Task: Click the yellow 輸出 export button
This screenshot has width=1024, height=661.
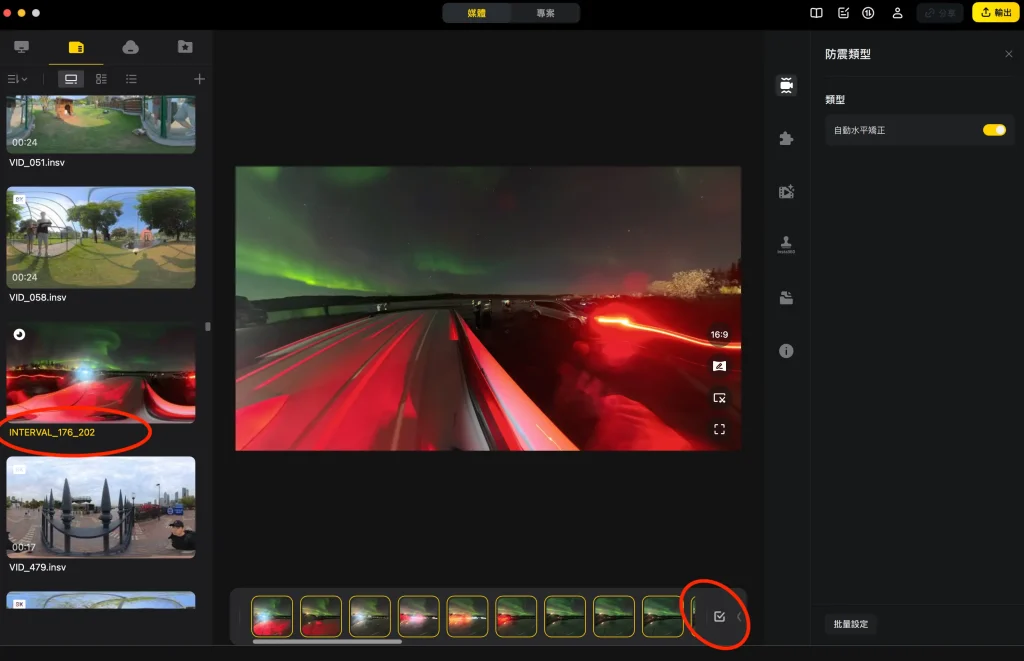Action: tap(995, 13)
